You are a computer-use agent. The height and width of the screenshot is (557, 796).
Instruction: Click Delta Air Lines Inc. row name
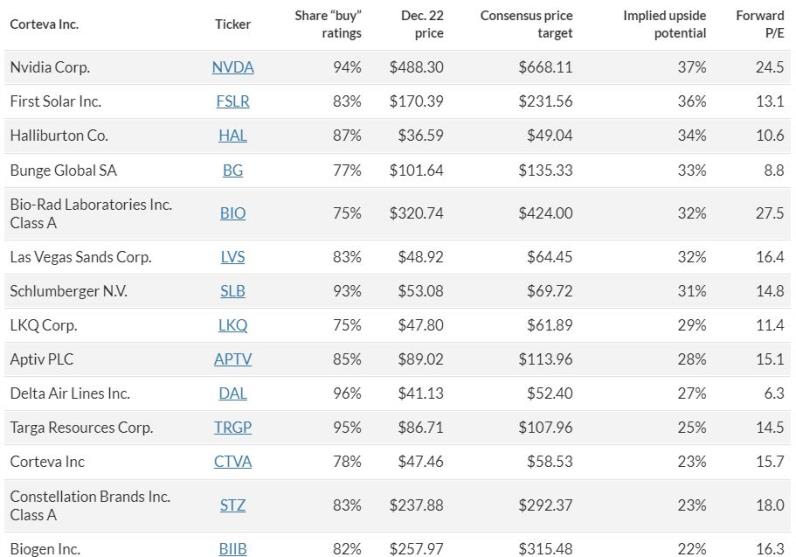coord(69,394)
